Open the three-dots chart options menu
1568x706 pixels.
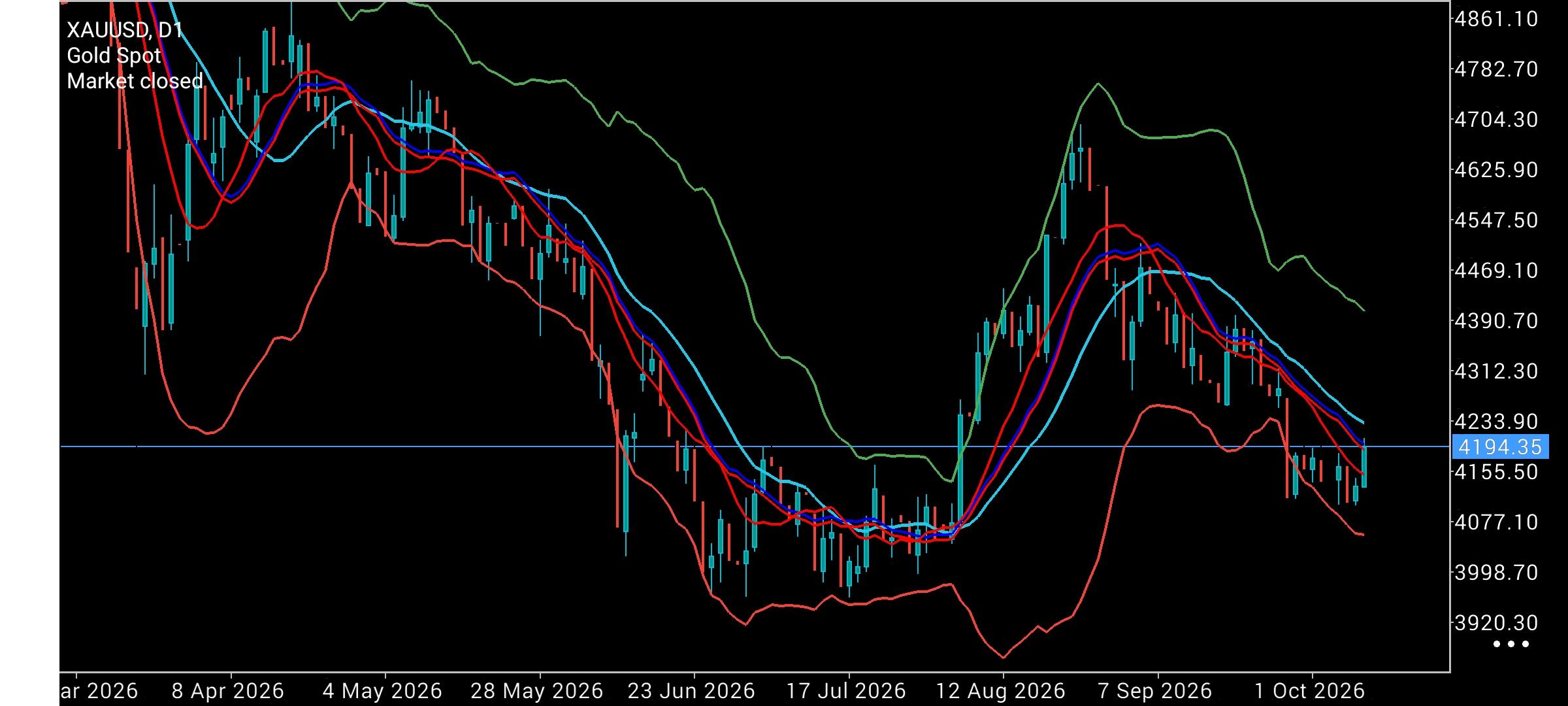pyautogui.click(x=1512, y=644)
